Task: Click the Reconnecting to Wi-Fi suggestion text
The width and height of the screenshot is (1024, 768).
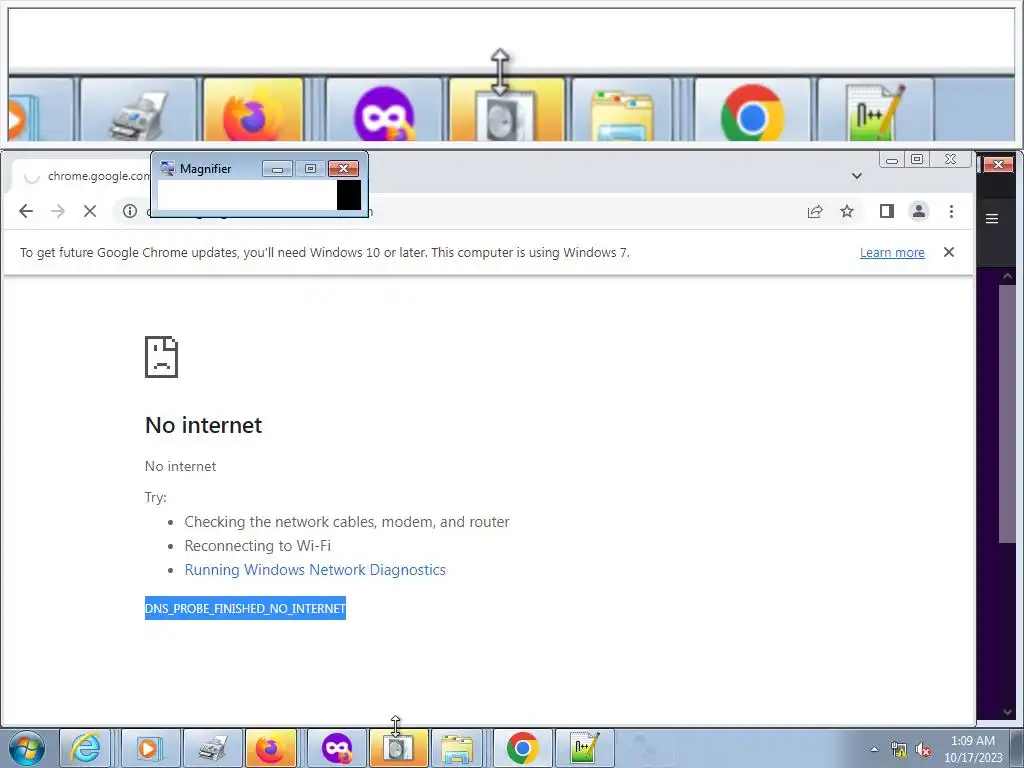Action: pos(257,546)
